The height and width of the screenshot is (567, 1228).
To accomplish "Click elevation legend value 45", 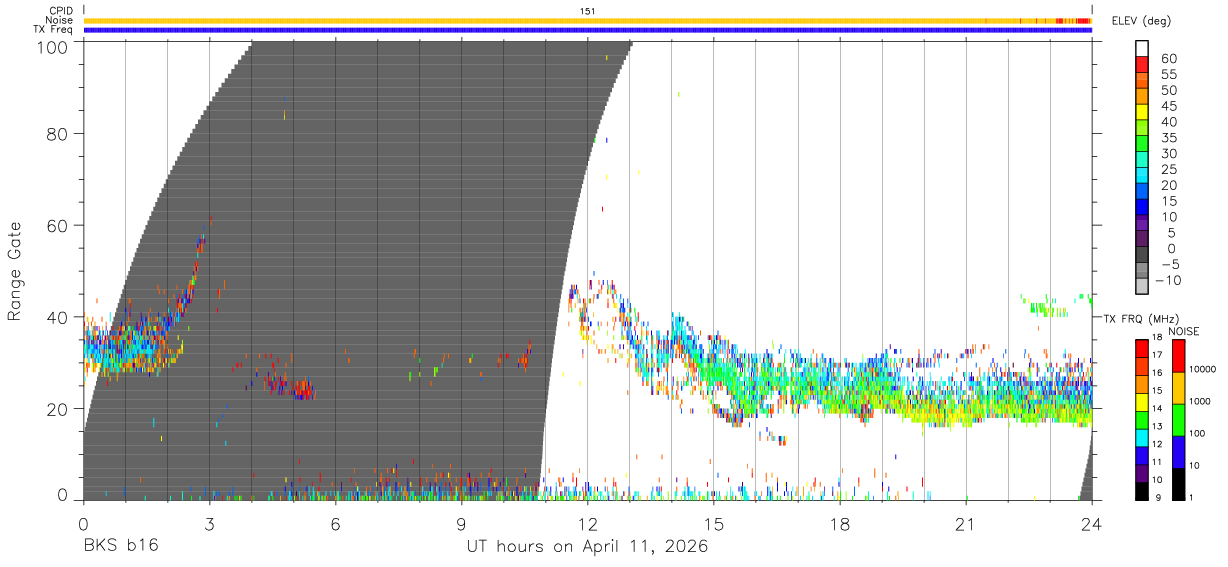I will coord(1169,106).
